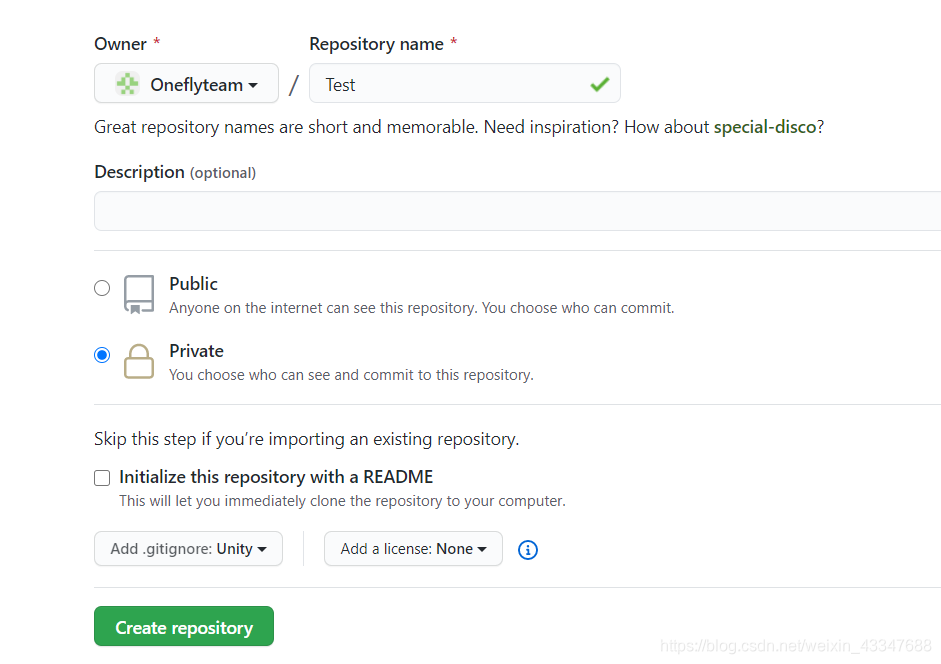The height and width of the screenshot is (664, 941).
Task: Expand the Add .gitignore Unity dropdown
Action: [188, 549]
